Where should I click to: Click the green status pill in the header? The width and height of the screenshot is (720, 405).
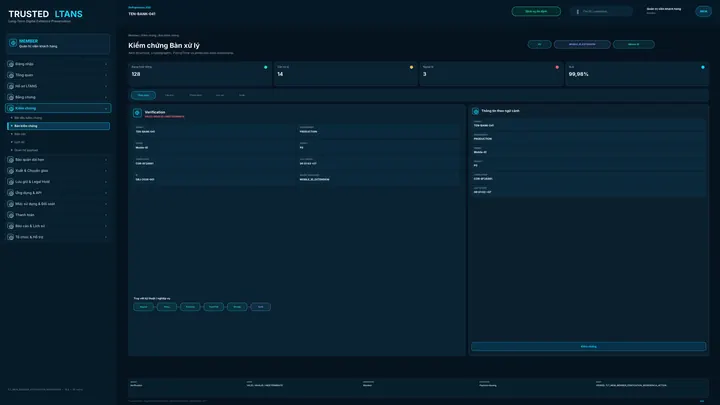coord(536,11)
